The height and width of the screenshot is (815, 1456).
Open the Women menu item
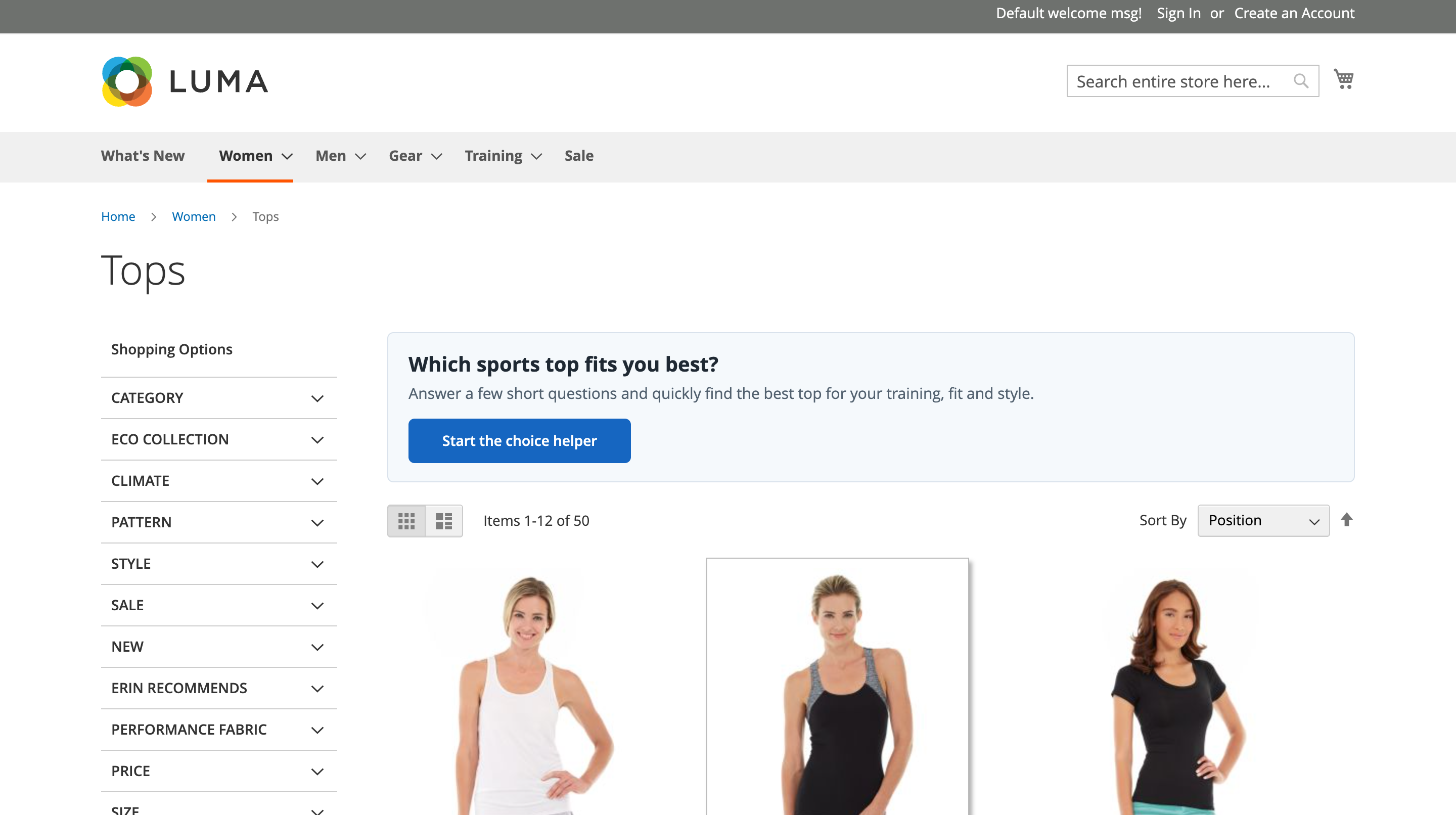pos(246,156)
